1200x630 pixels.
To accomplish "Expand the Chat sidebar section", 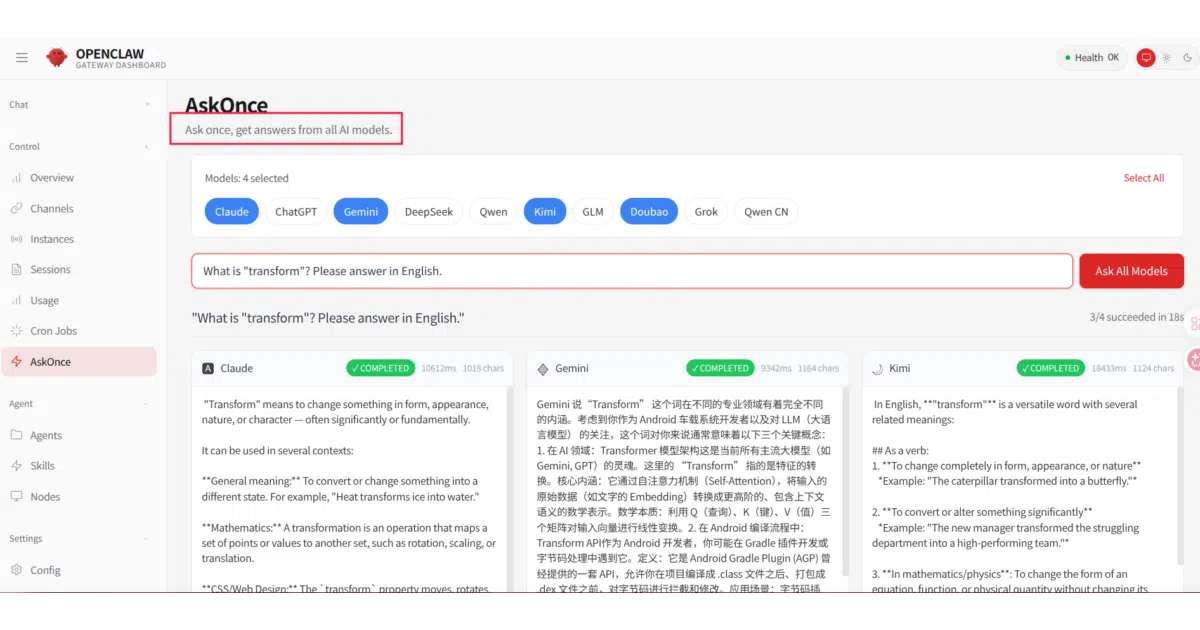I will [x=78, y=105].
